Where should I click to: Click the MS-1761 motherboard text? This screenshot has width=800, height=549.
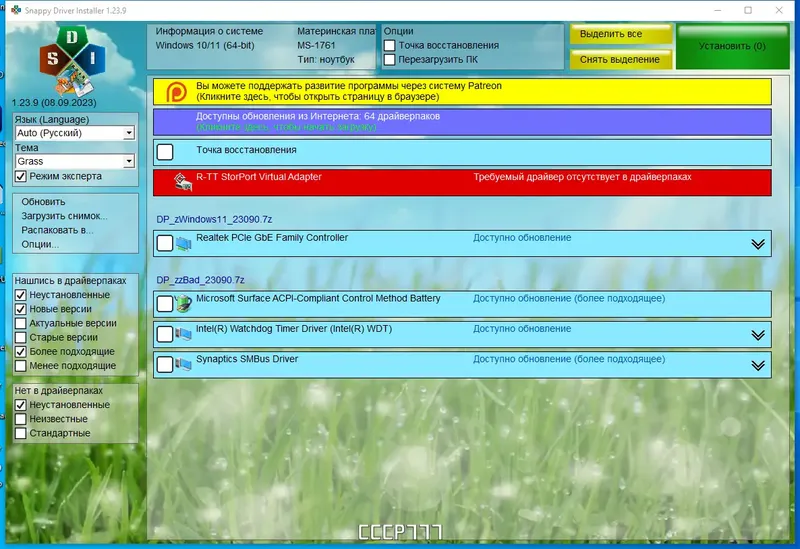pos(316,45)
